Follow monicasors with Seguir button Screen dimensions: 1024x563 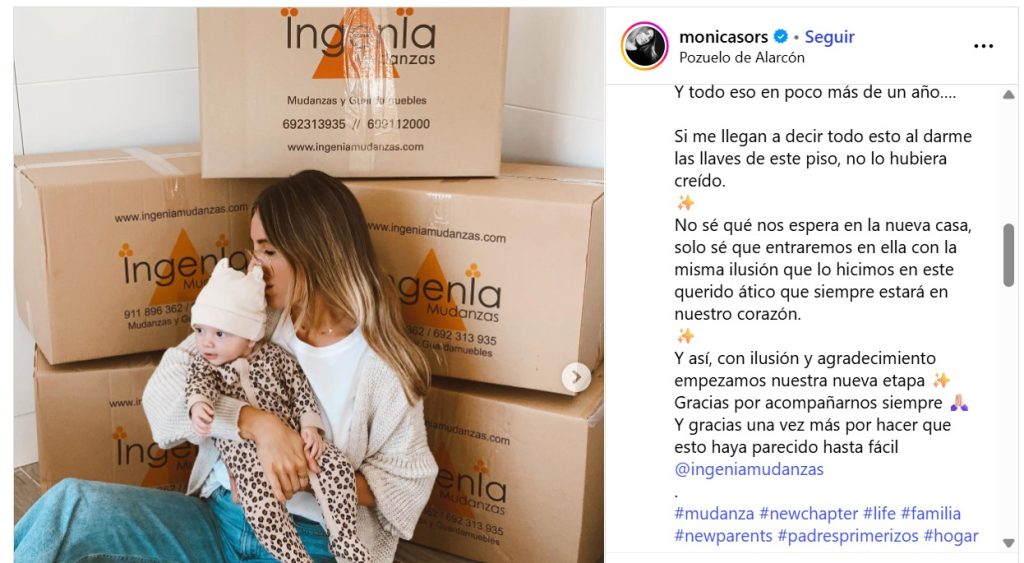[x=829, y=37]
